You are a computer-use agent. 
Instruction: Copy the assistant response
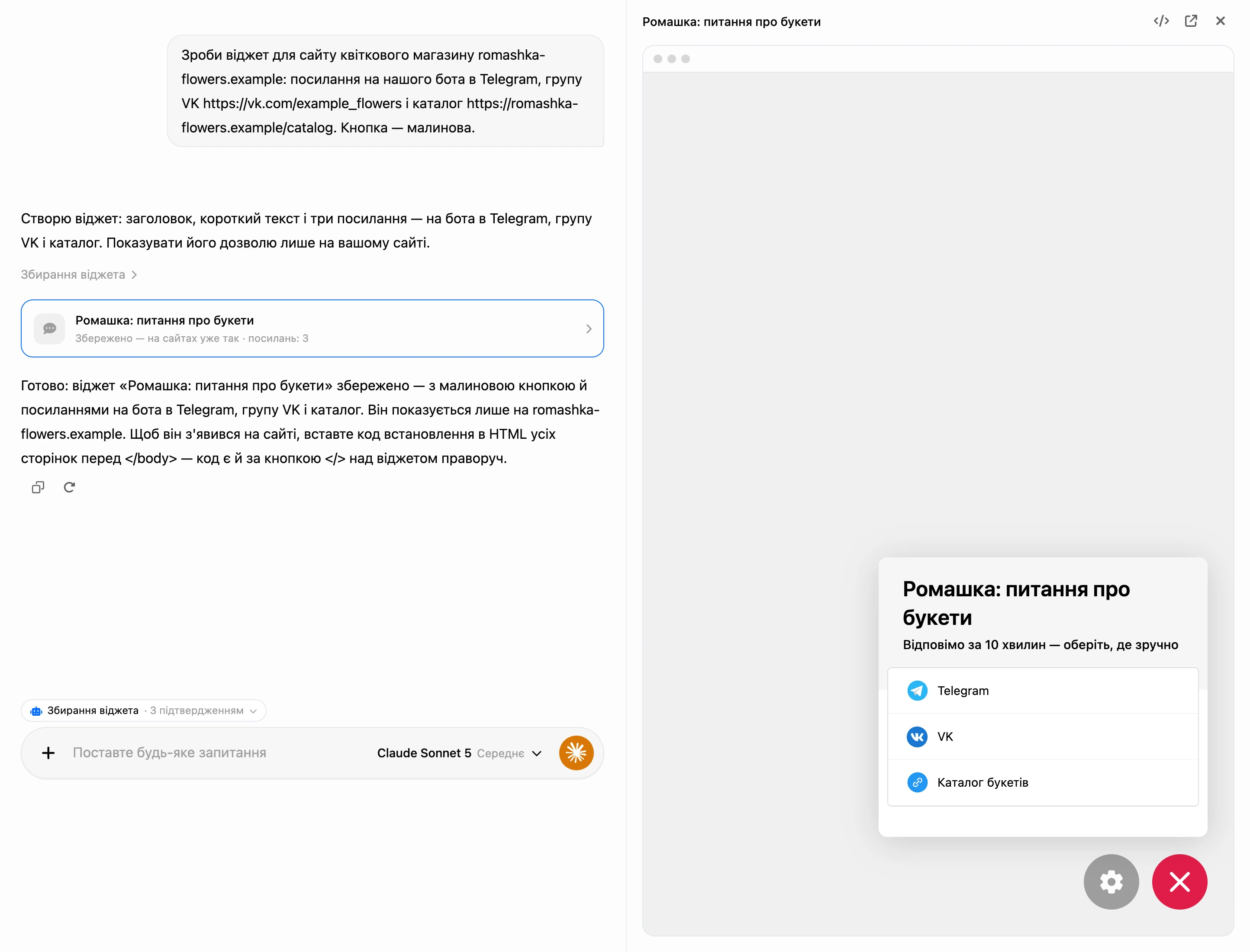pos(38,487)
